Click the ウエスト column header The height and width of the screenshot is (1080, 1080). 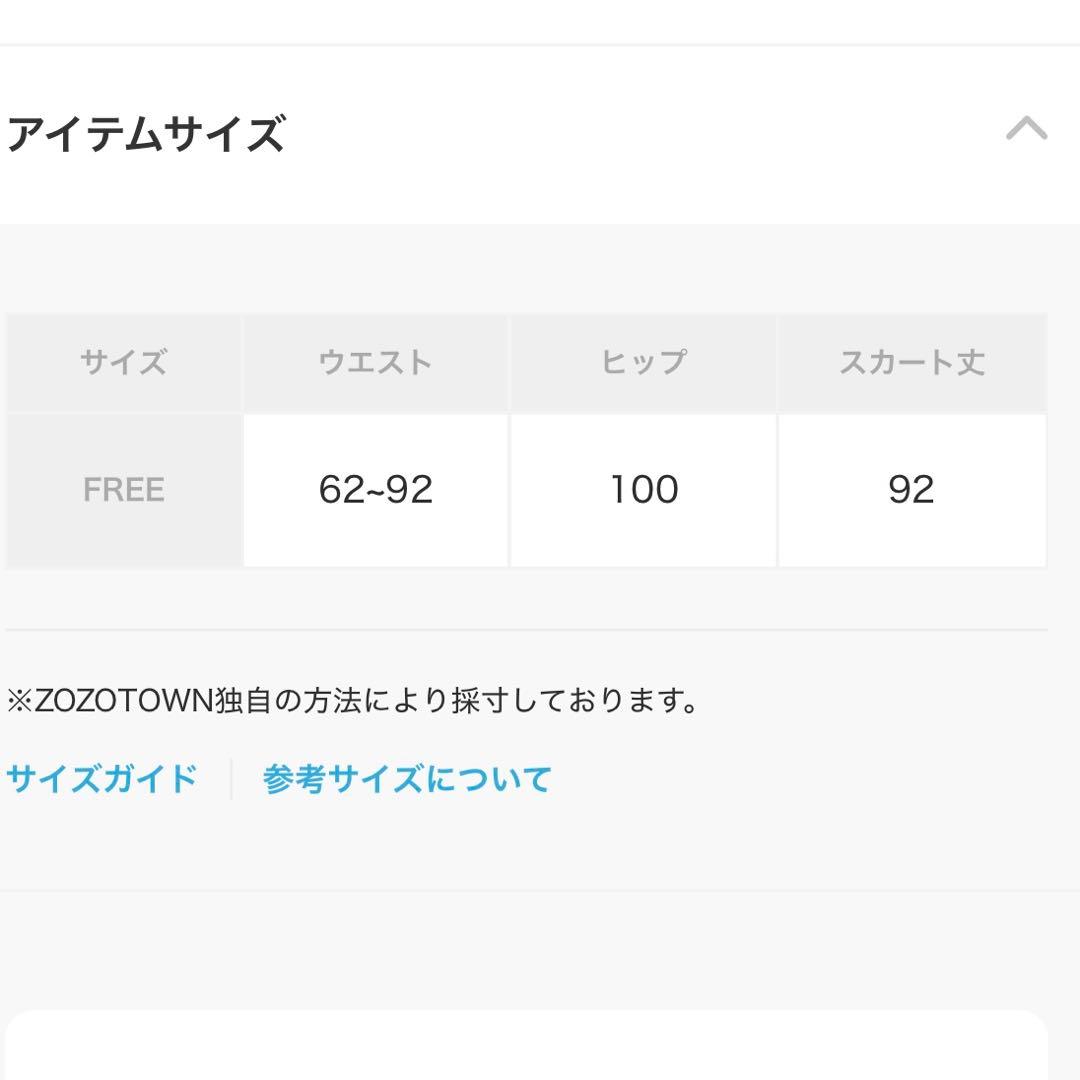click(x=376, y=362)
